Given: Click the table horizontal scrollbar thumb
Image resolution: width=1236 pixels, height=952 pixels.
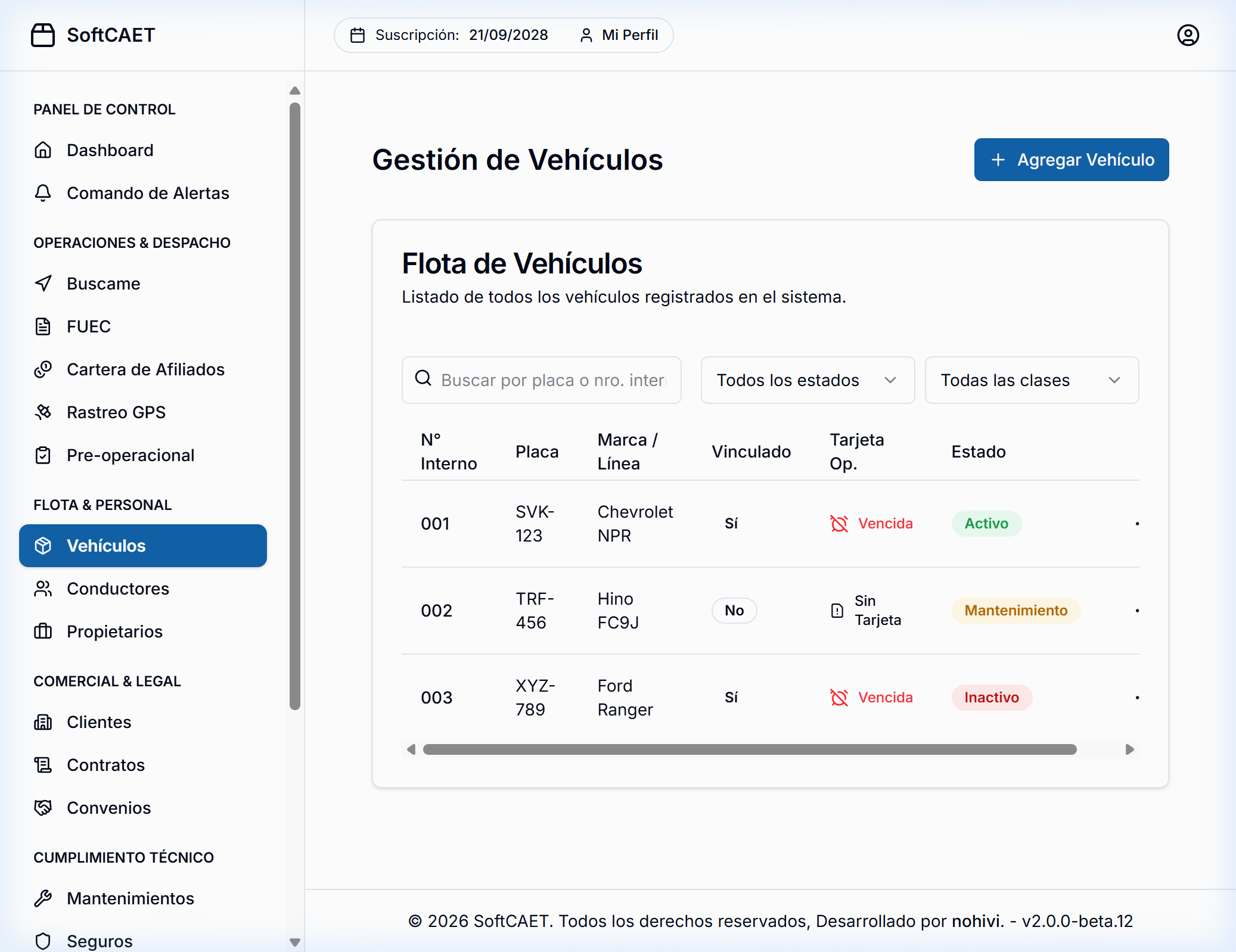Looking at the screenshot, I should pos(749,749).
